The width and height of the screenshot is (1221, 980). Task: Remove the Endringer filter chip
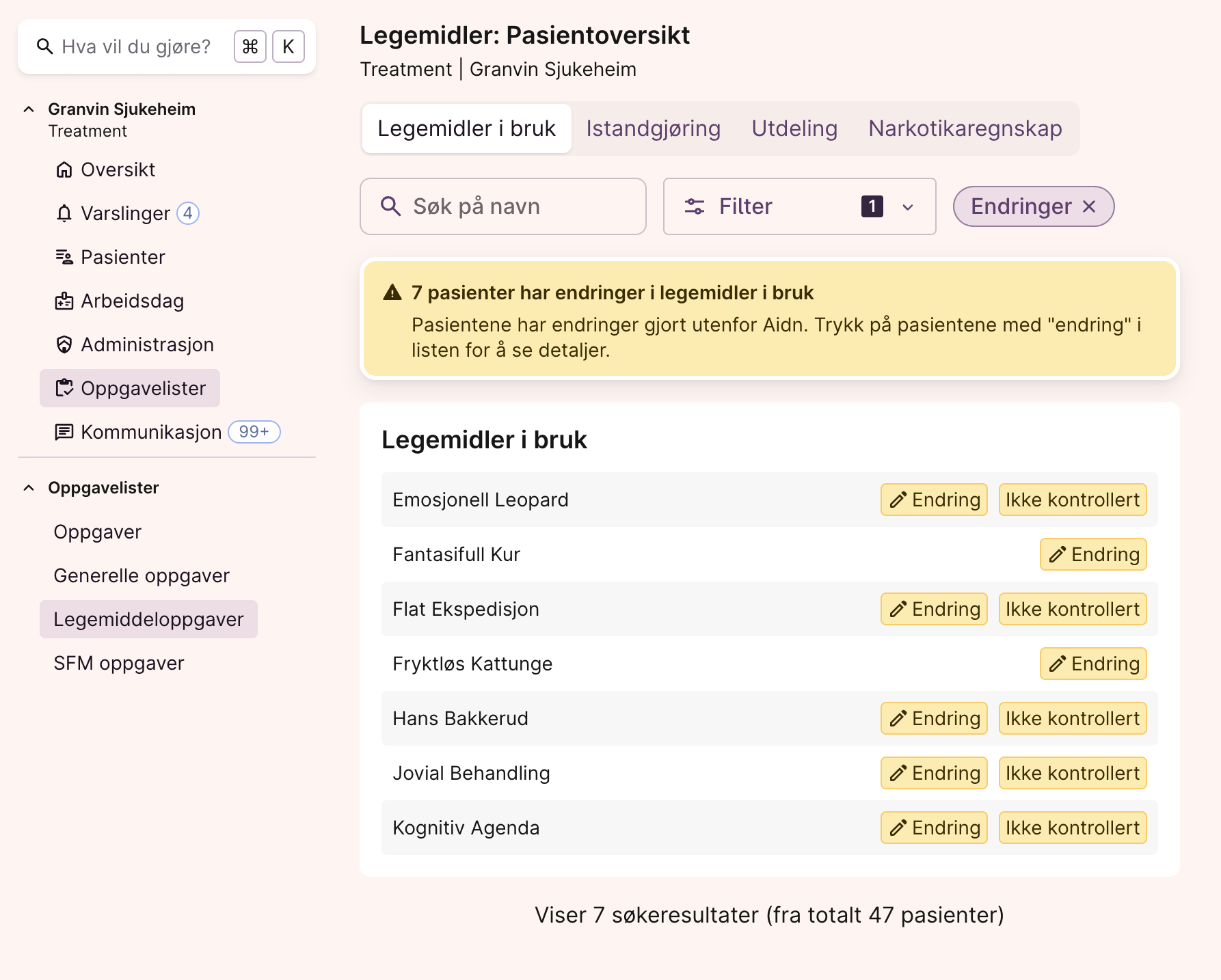tap(1089, 206)
